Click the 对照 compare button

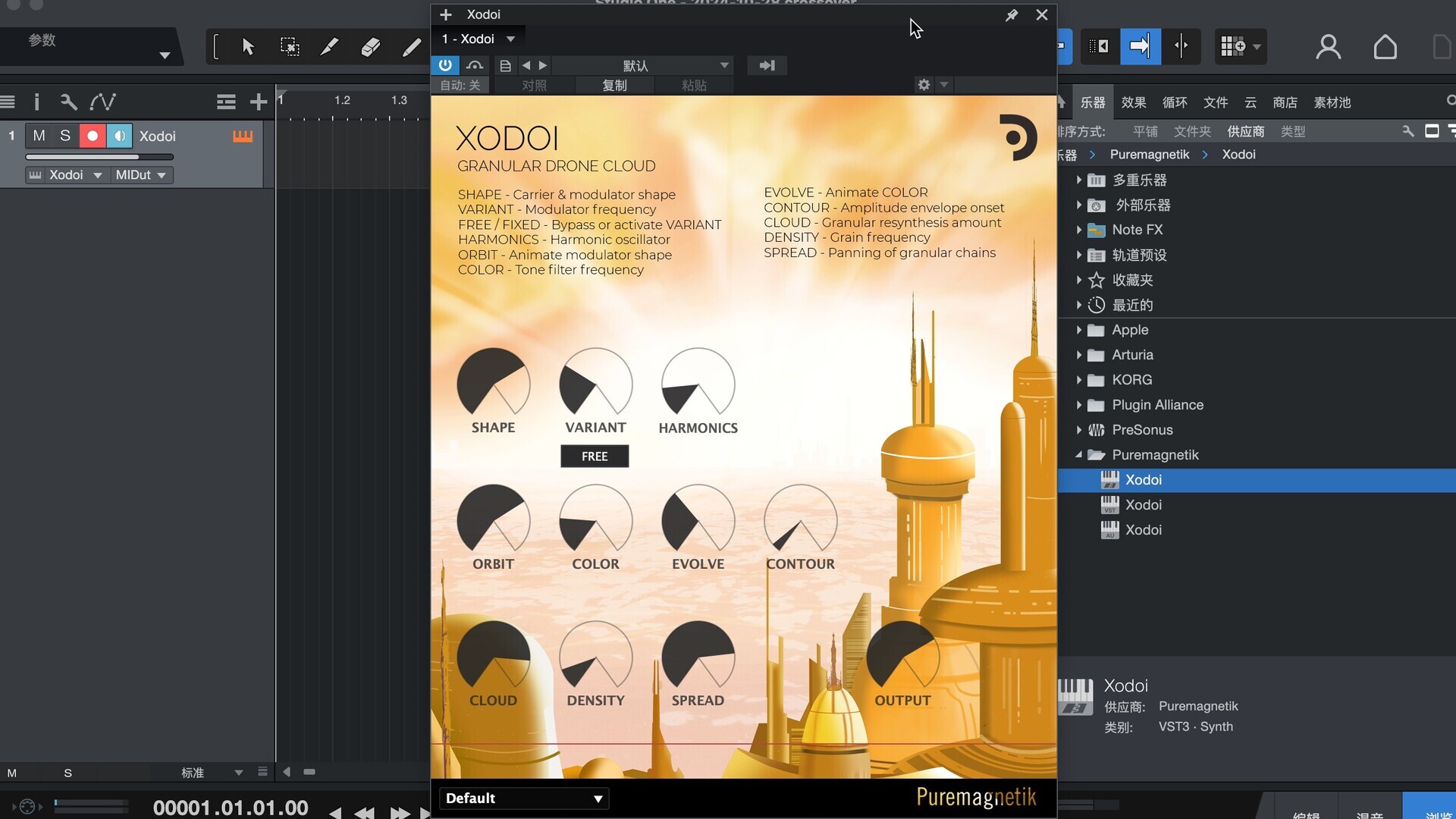(535, 85)
